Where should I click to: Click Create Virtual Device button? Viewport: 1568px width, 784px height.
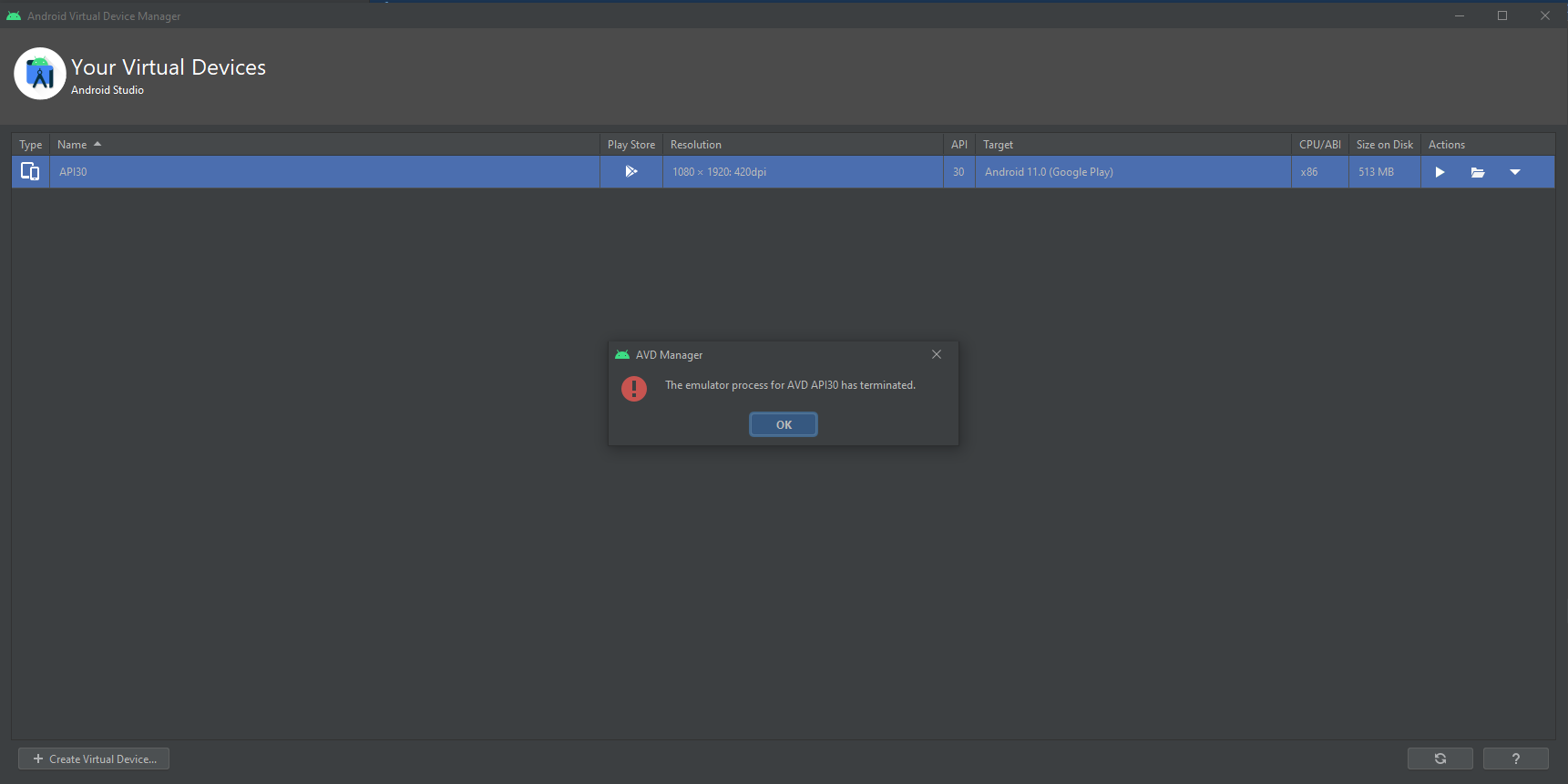94,759
